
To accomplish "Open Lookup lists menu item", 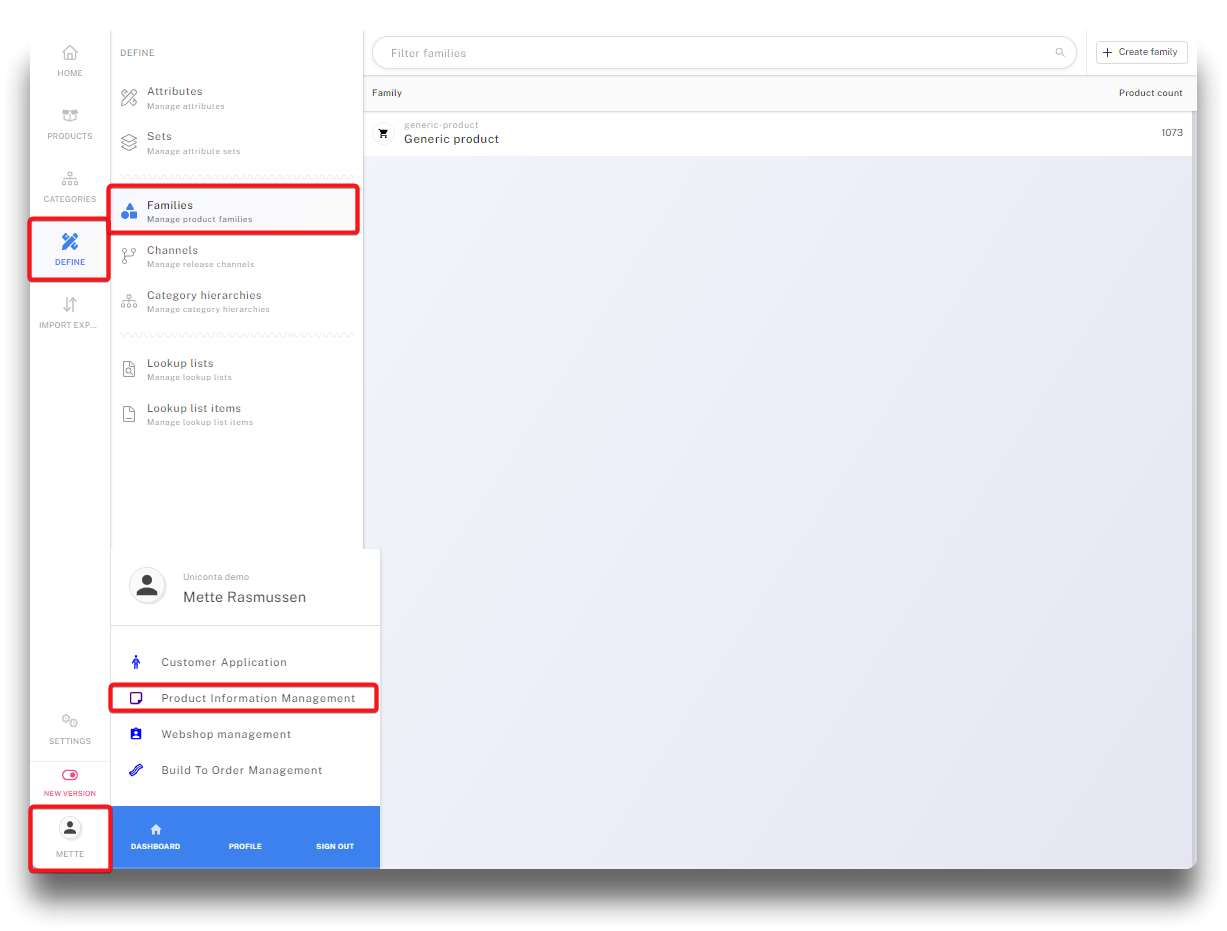I will click(x=180, y=369).
